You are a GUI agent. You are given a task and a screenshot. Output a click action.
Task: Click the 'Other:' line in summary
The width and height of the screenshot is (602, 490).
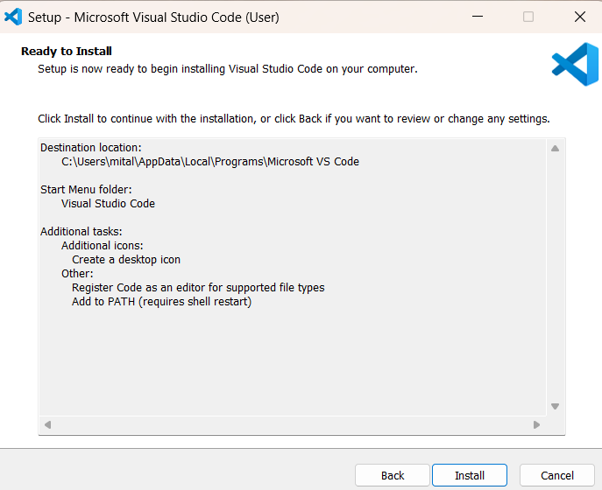tap(77, 273)
